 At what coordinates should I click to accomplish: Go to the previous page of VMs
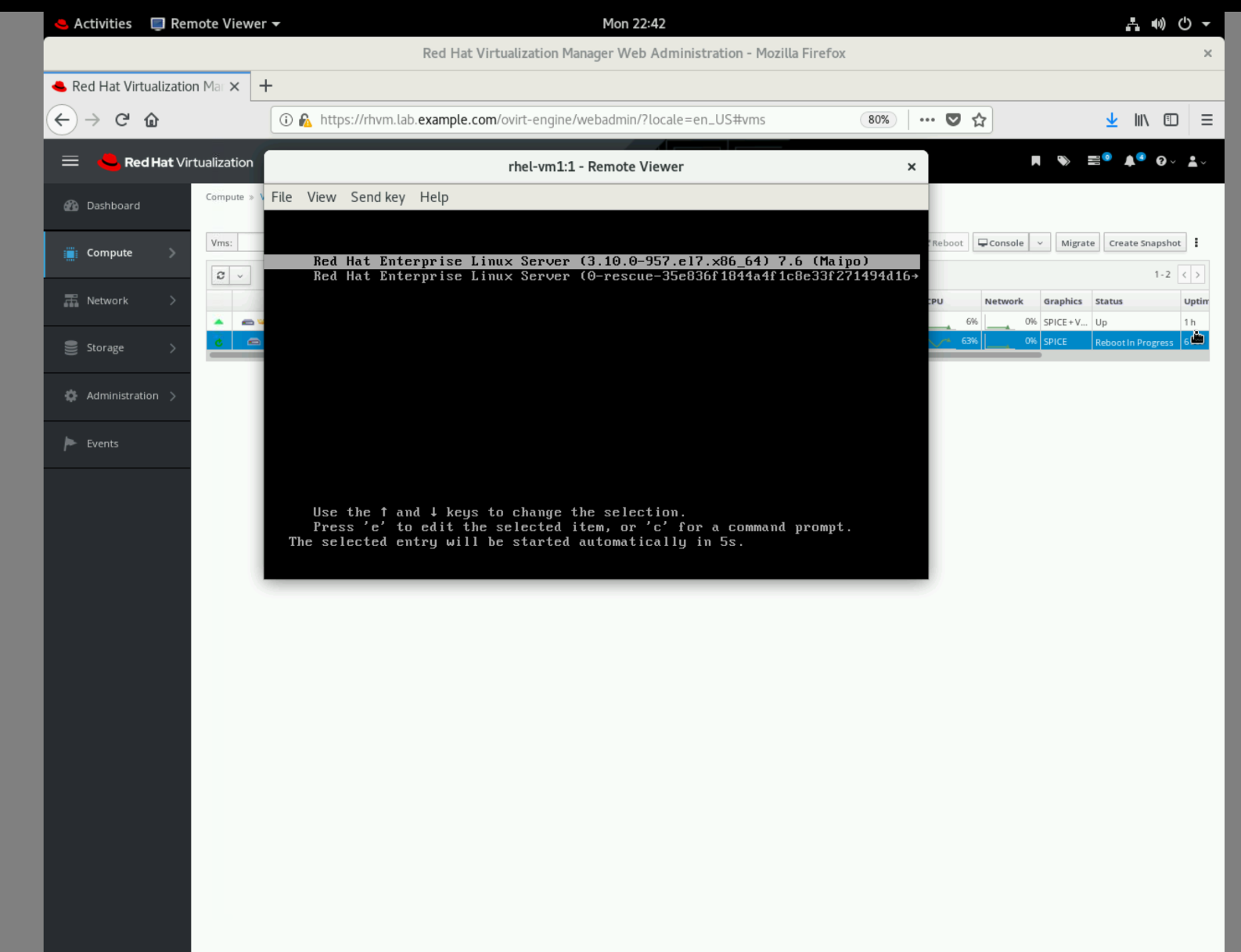click(1184, 275)
